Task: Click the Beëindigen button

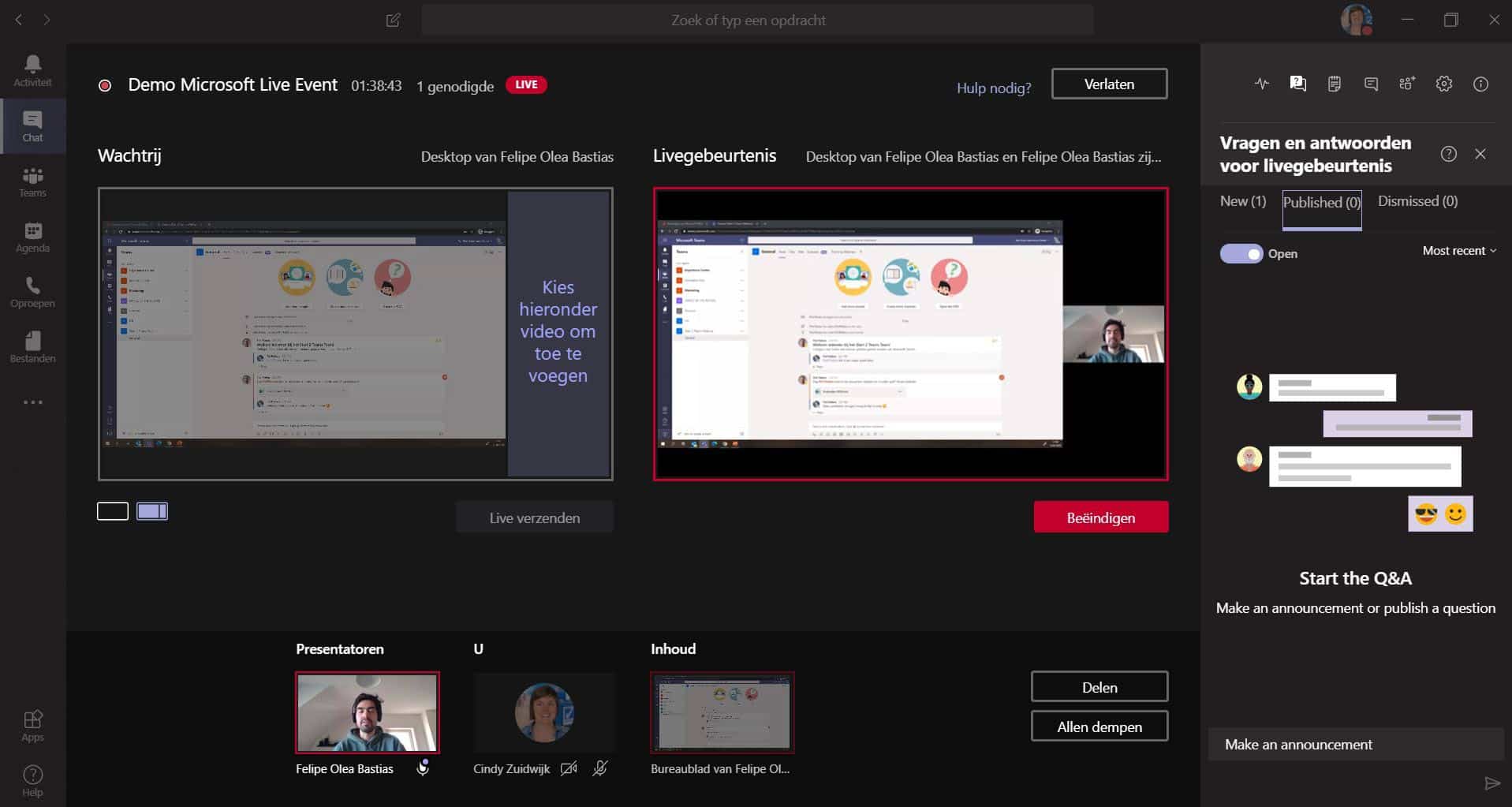Action: coord(1101,517)
